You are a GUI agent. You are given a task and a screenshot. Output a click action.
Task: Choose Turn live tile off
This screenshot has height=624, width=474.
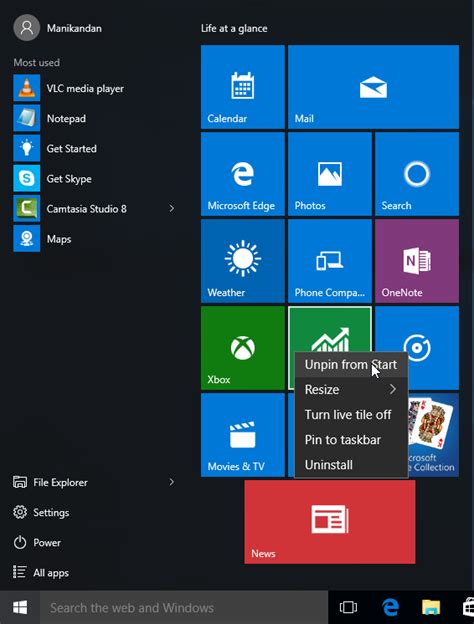(351, 415)
